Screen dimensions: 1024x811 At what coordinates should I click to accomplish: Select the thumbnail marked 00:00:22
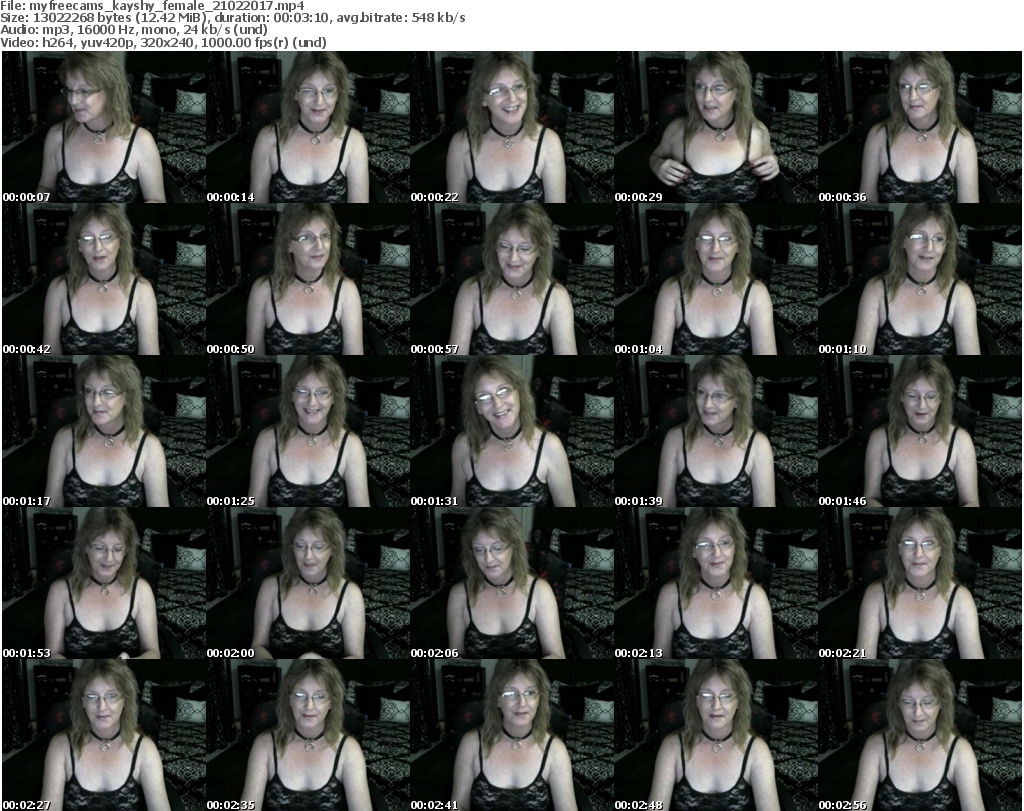coord(511,127)
